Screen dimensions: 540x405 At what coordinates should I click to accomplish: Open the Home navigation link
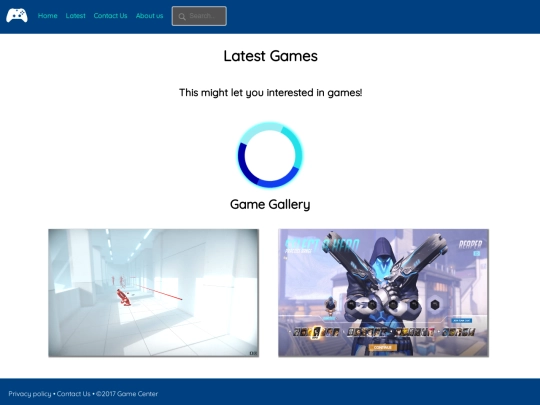tap(48, 16)
